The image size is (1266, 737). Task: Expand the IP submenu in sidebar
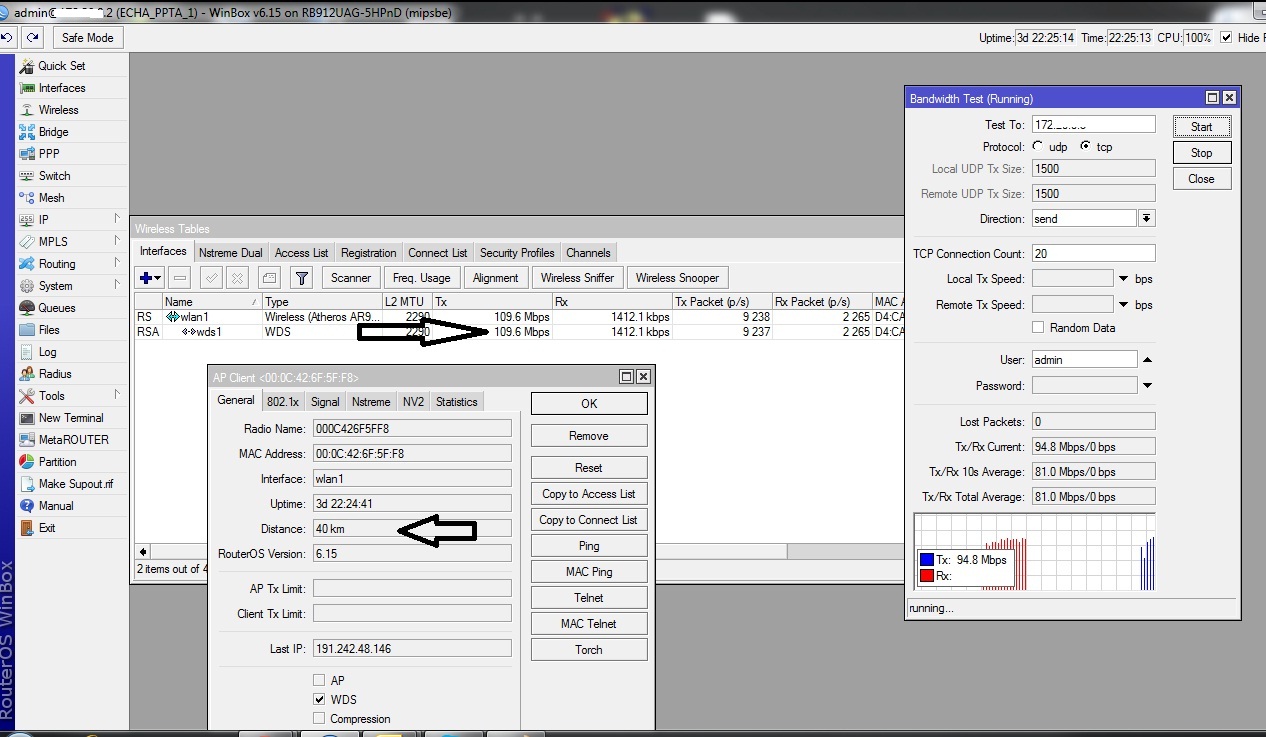[116, 220]
